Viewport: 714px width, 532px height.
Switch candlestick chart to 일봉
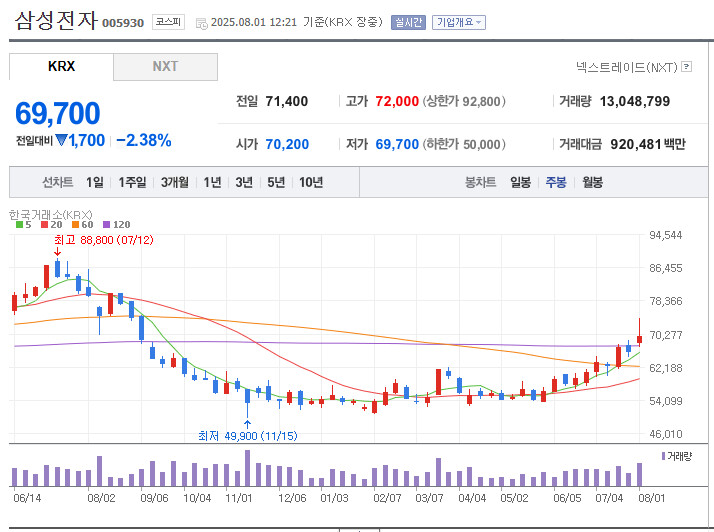click(x=520, y=182)
